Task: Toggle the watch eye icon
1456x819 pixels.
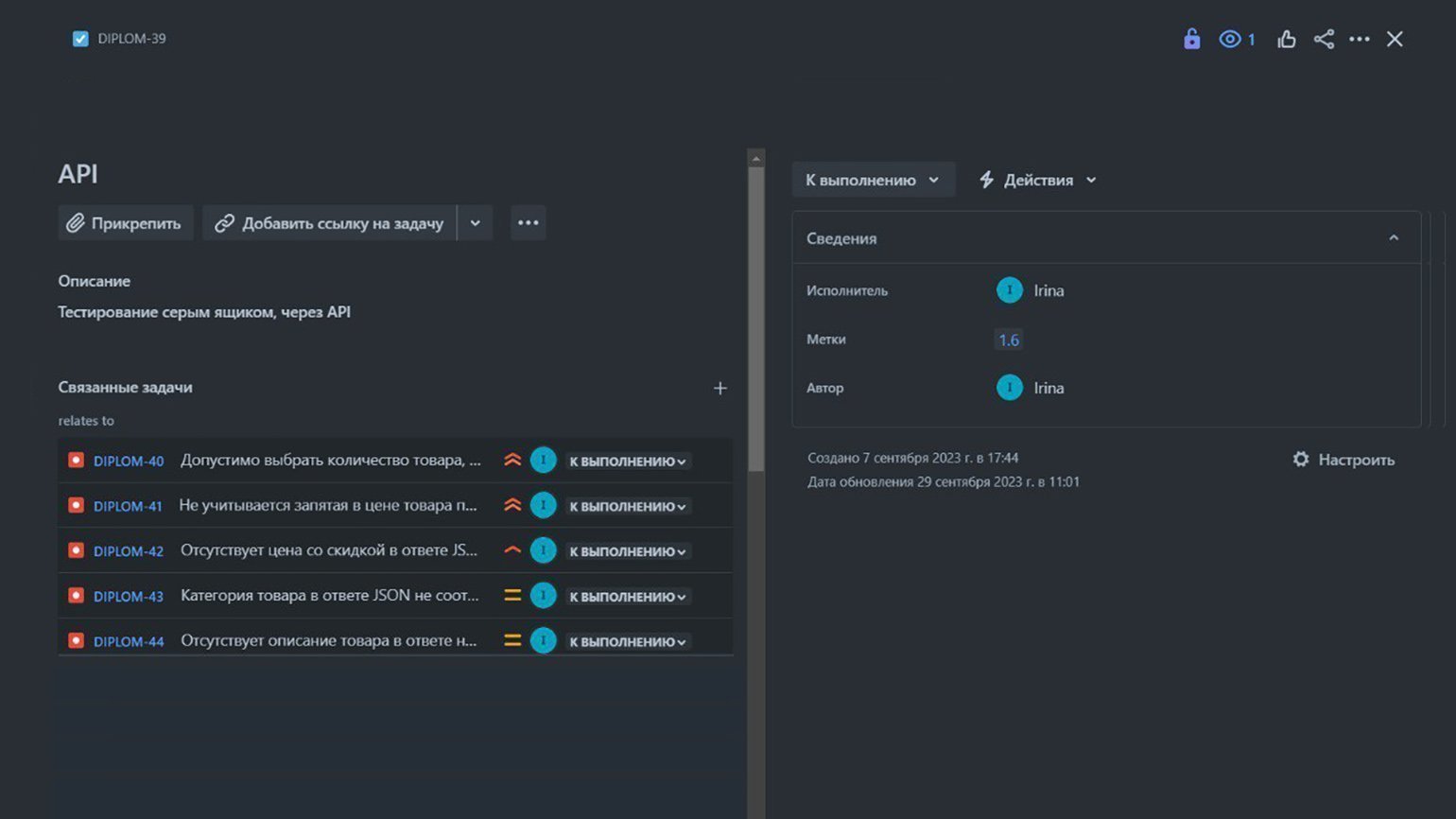Action: coord(1229,39)
